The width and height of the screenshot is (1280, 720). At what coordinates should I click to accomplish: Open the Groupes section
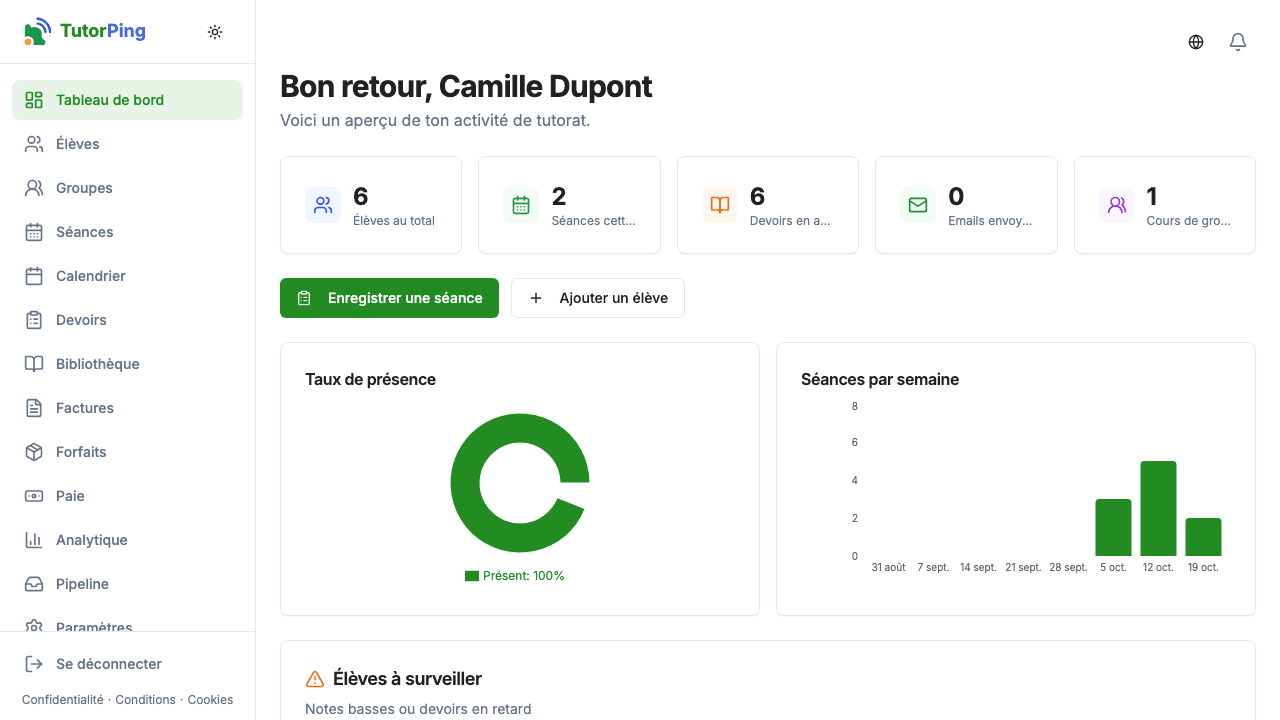[x=127, y=188]
